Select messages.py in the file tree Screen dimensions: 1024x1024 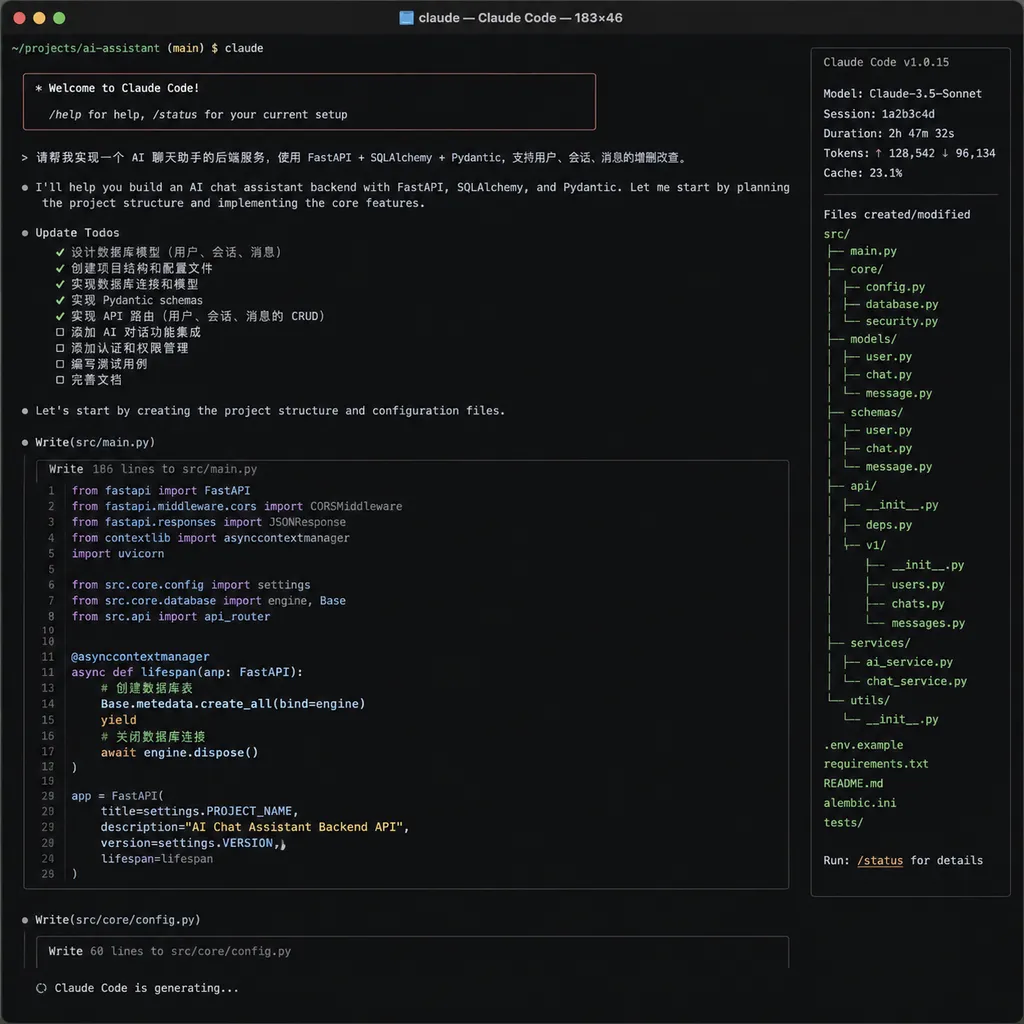pos(928,624)
